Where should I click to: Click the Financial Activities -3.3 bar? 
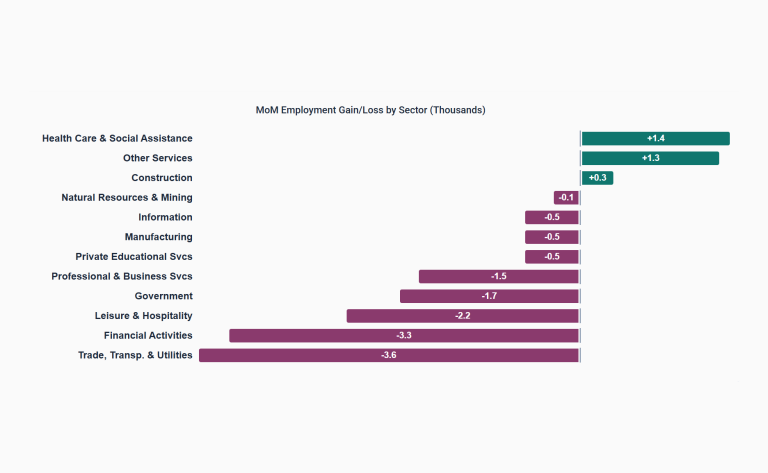click(404, 335)
